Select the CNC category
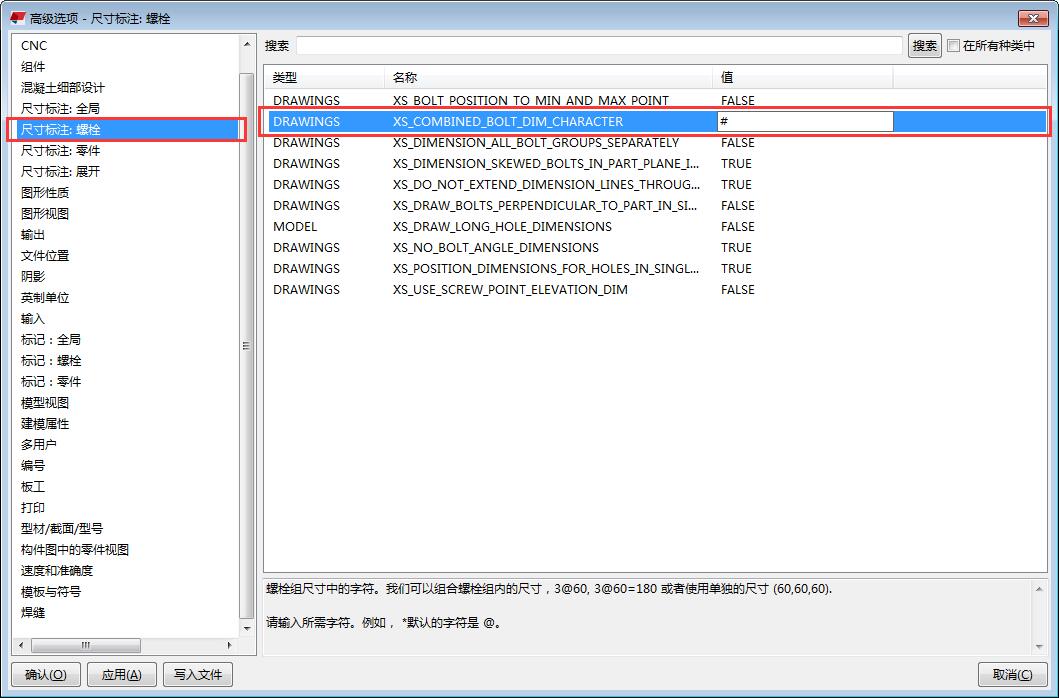This screenshot has width=1059, height=698. click(x=34, y=46)
